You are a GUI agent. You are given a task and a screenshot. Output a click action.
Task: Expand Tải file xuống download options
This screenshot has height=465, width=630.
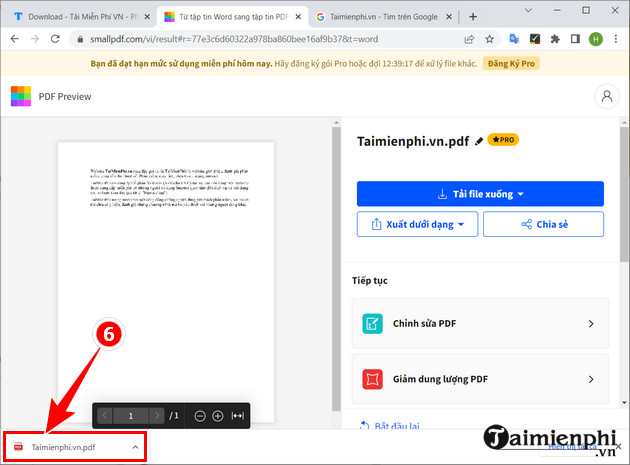(x=521, y=194)
